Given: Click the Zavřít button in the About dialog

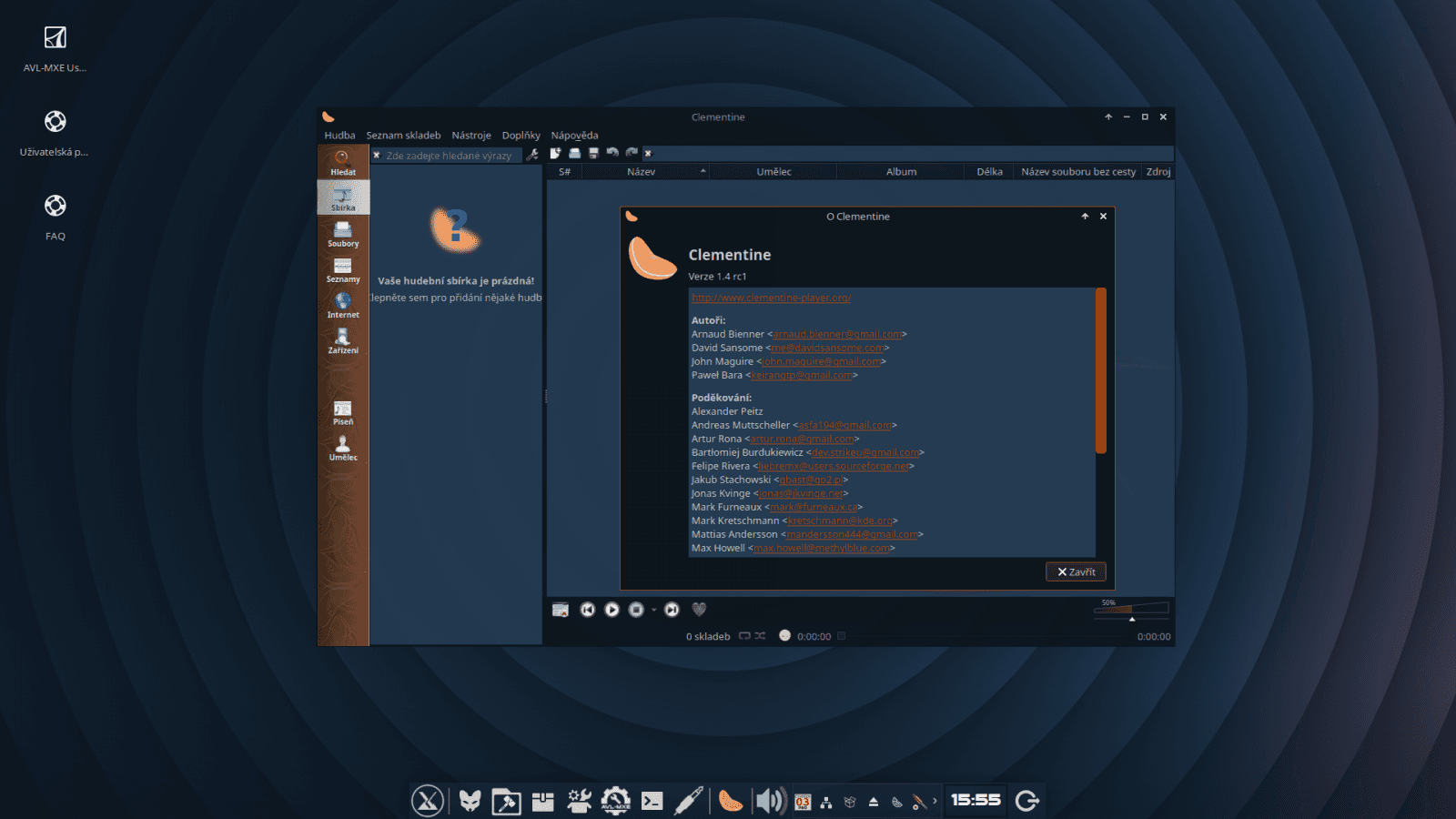Looking at the screenshot, I should pos(1075,571).
